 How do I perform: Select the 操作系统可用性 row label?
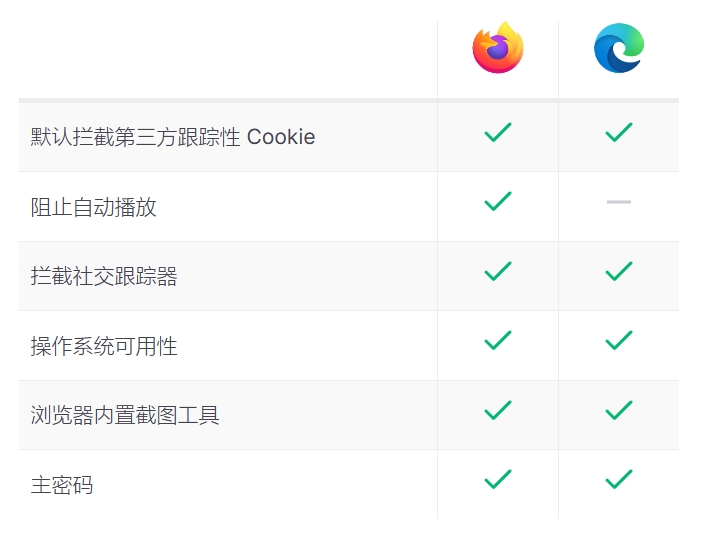pos(104,346)
